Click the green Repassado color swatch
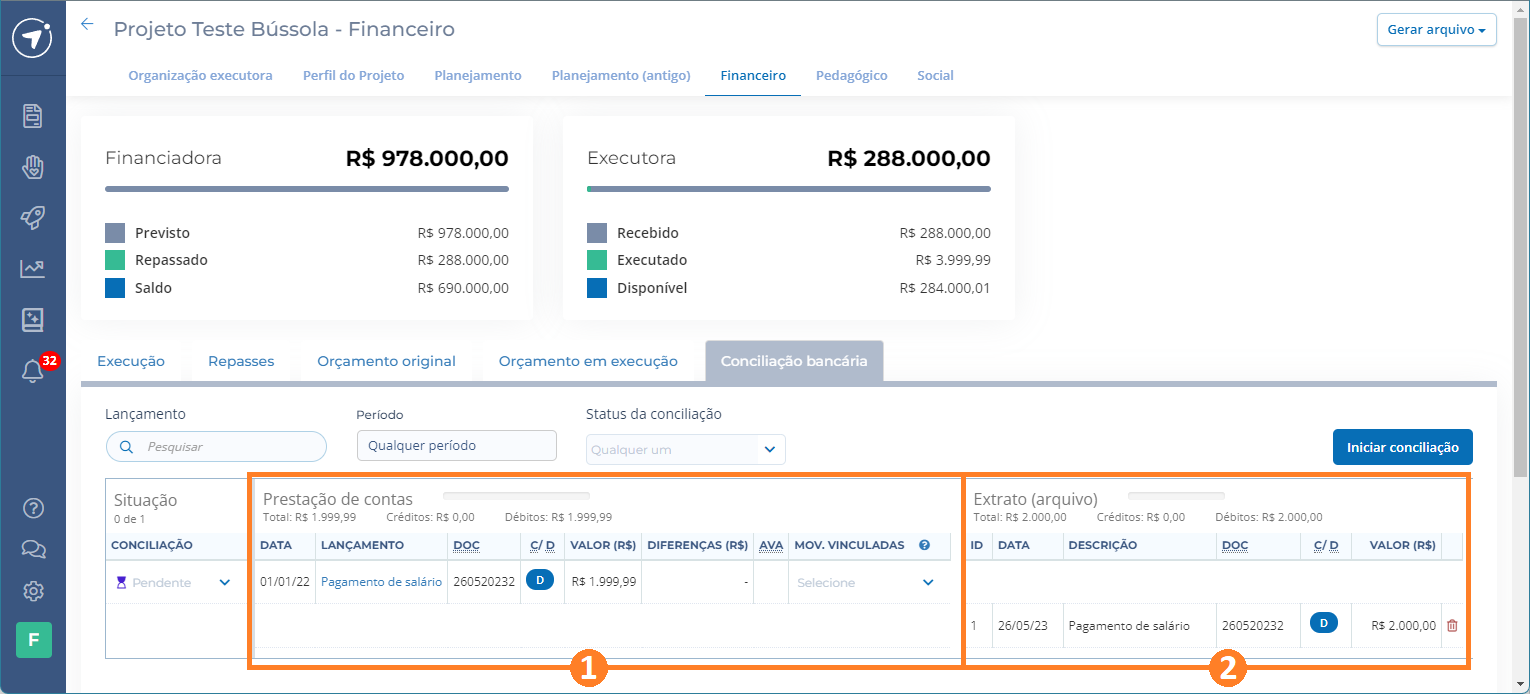The width and height of the screenshot is (1530, 694). click(x=115, y=260)
